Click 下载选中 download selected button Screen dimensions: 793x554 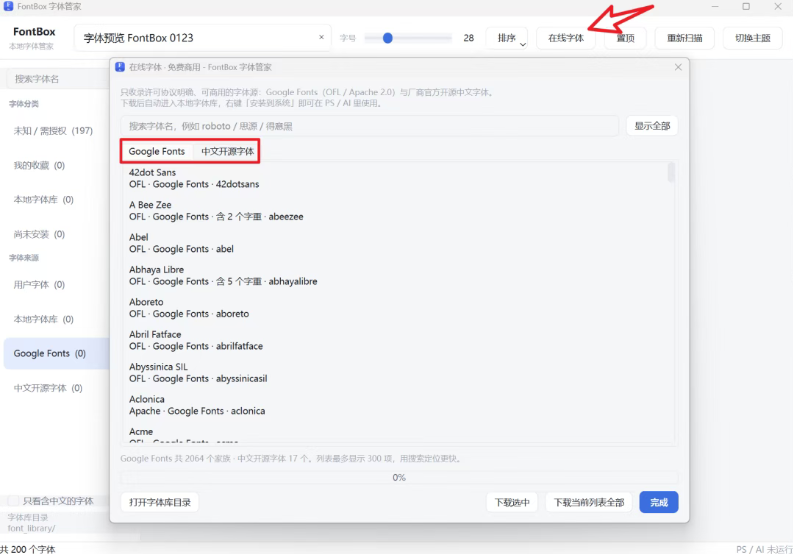click(512, 502)
